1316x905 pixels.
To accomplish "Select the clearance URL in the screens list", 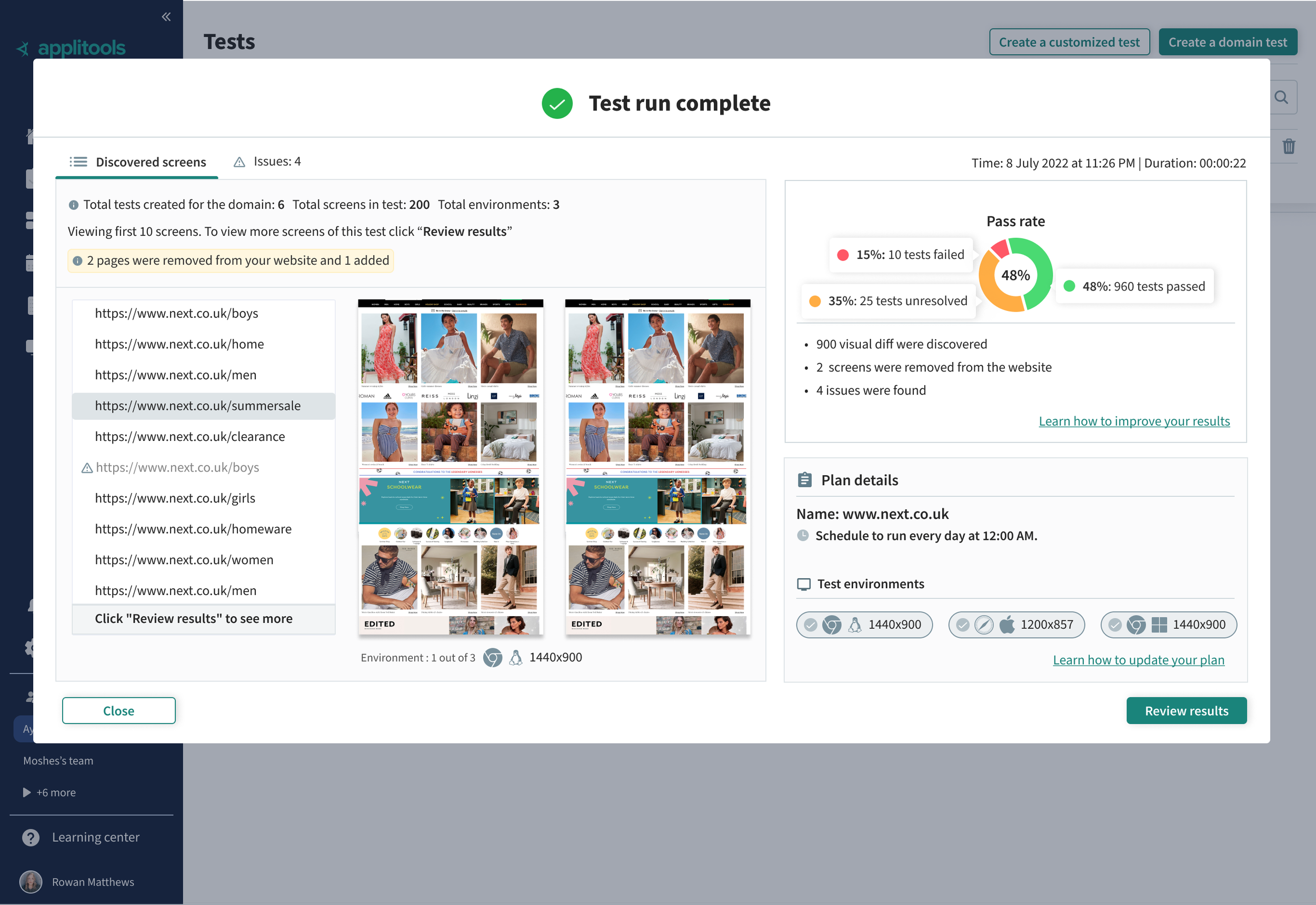I will point(204,437).
